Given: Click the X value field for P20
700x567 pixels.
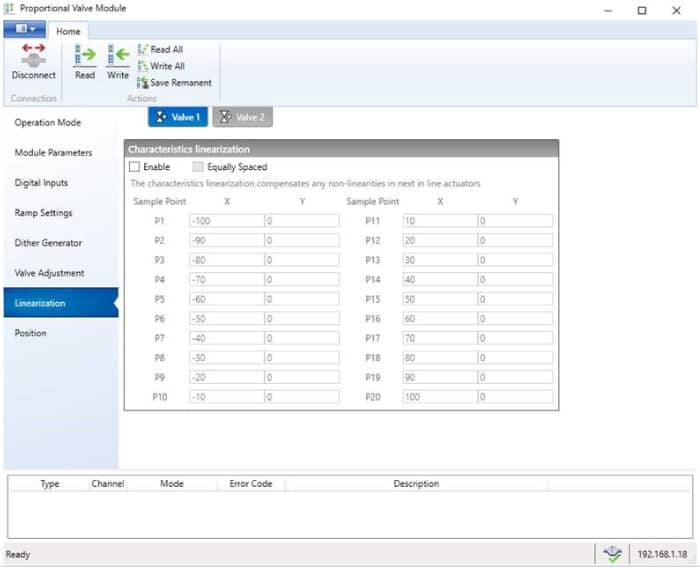Looking at the screenshot, I should (438, 397).
